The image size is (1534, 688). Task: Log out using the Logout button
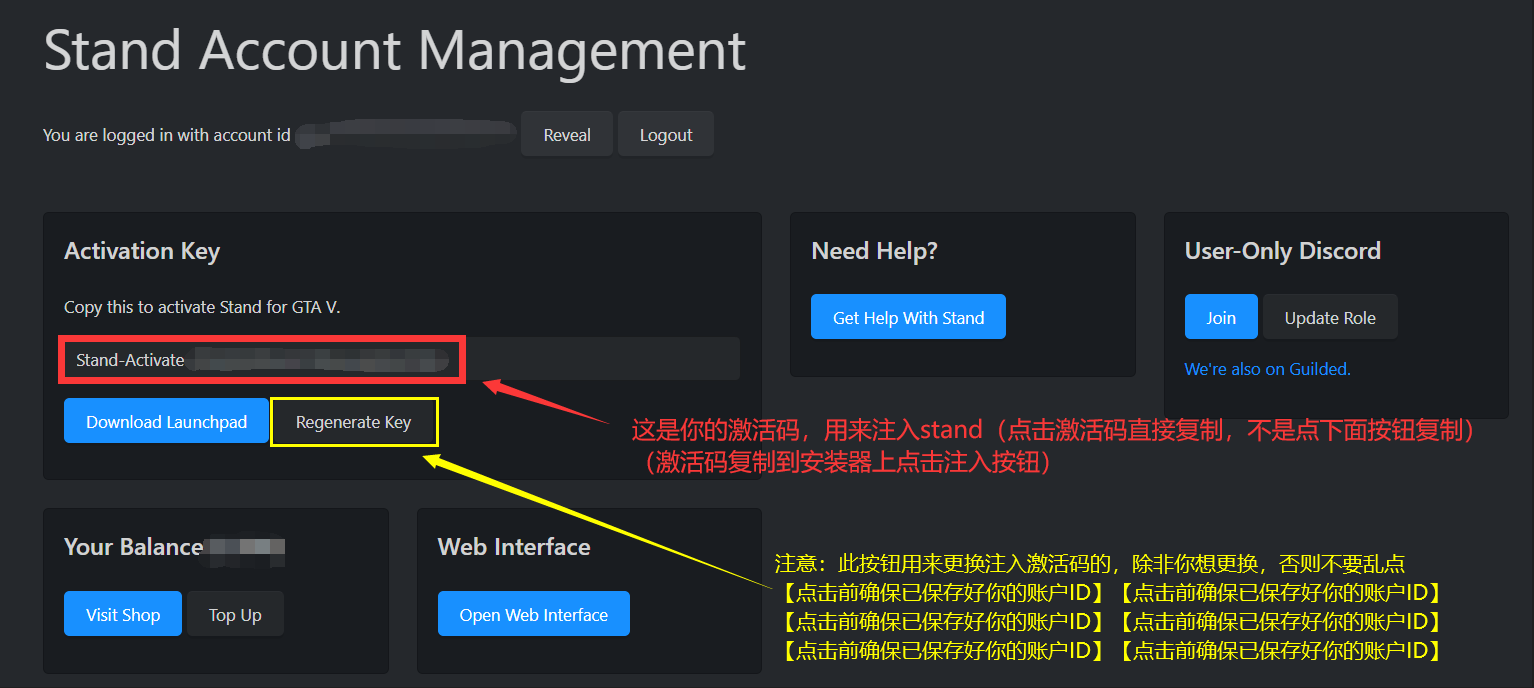665,135
